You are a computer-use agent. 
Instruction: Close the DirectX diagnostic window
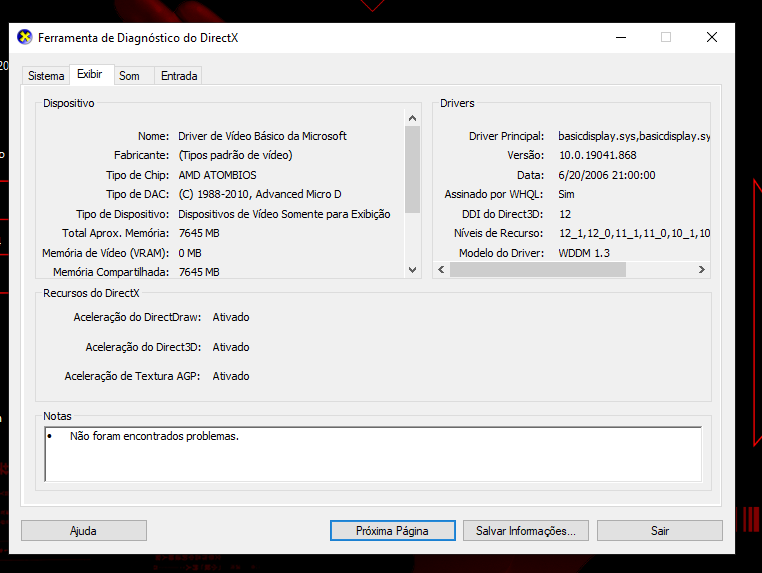pos(712,37)
